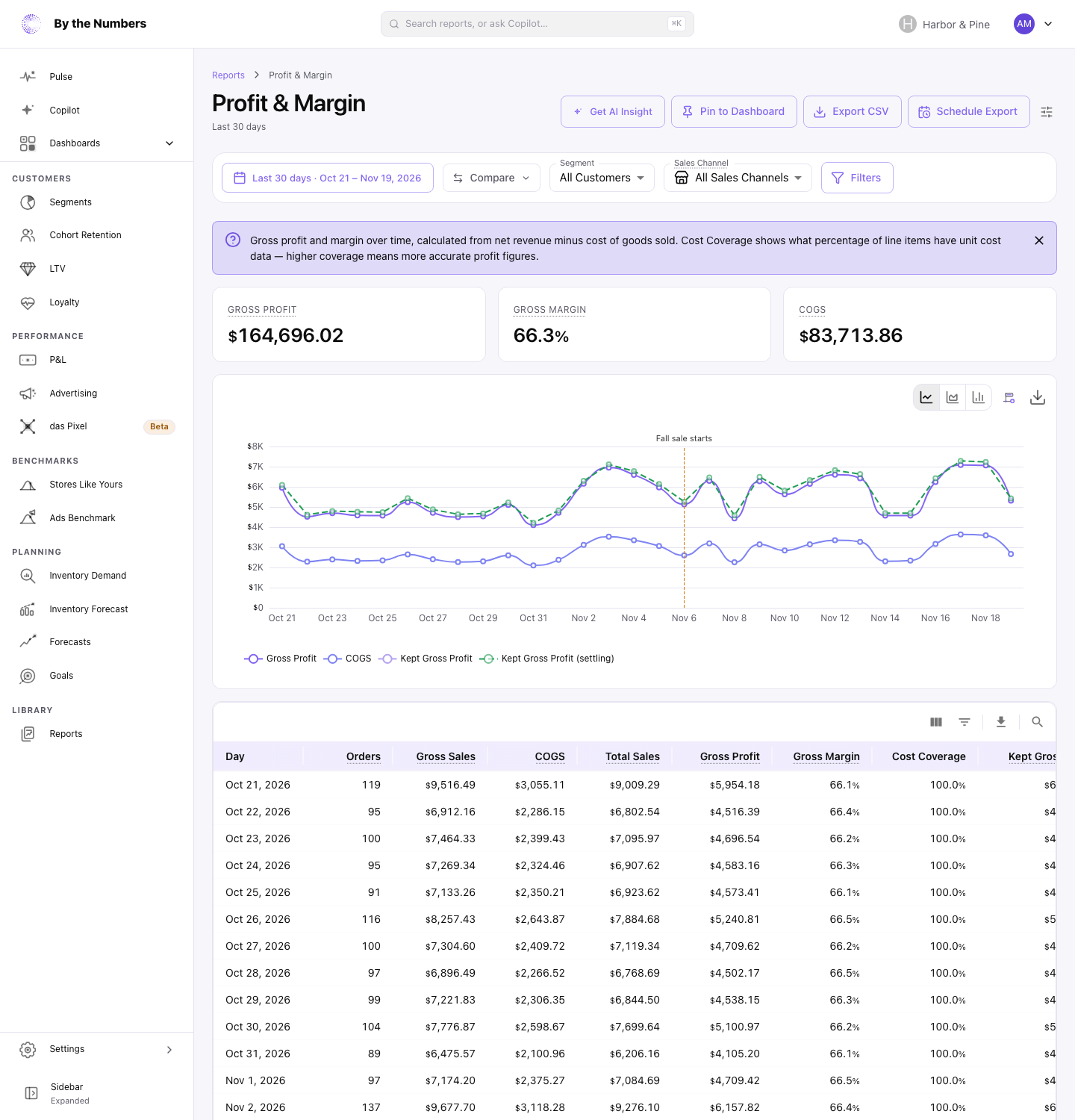The height and width of the screenshot is (1120, 1075).
Task: Open LTV diamond icon page
Action: point(97,269)
